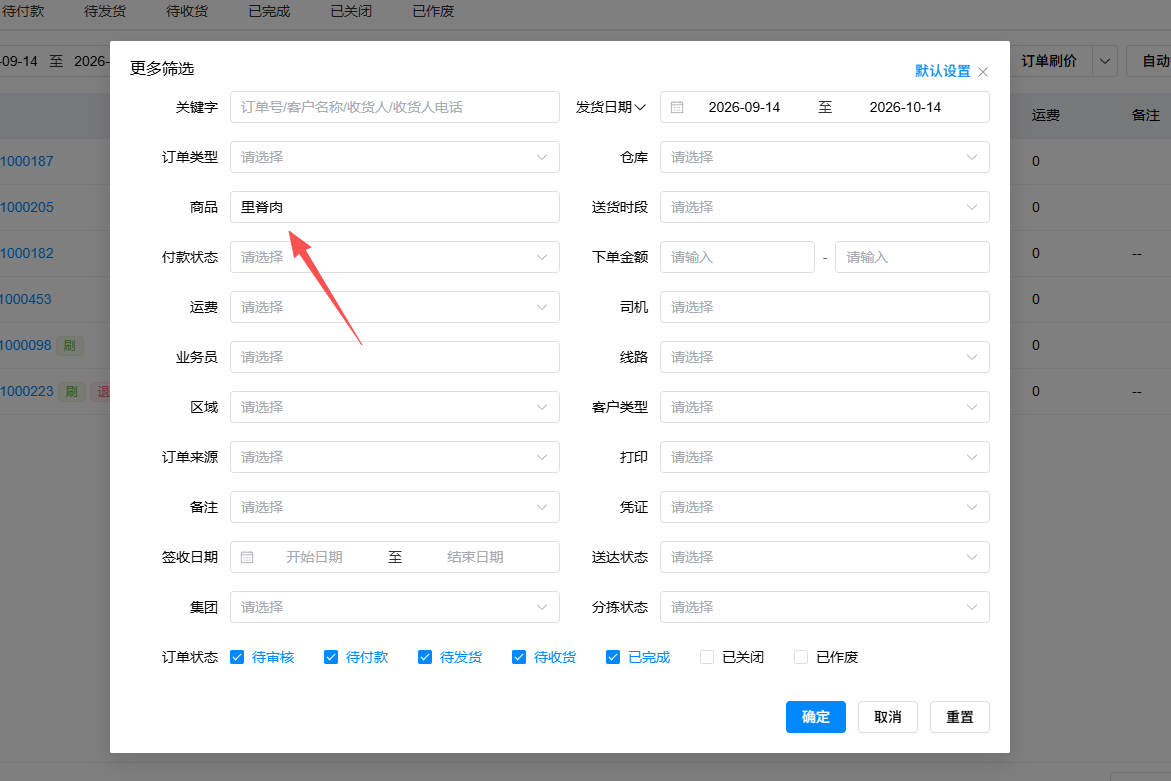Image resolution: width=1171 pixels, height=781 pixels.
Task: Click the 关键字 search input field
Action: [394, 108]
